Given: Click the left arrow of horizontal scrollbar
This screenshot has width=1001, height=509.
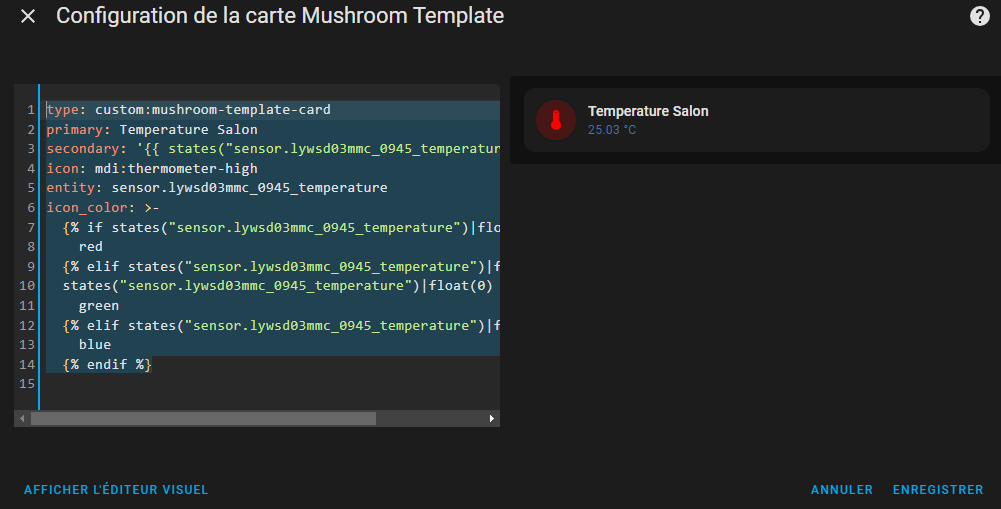Looking at the screenshot, I should tap(22, 418).
